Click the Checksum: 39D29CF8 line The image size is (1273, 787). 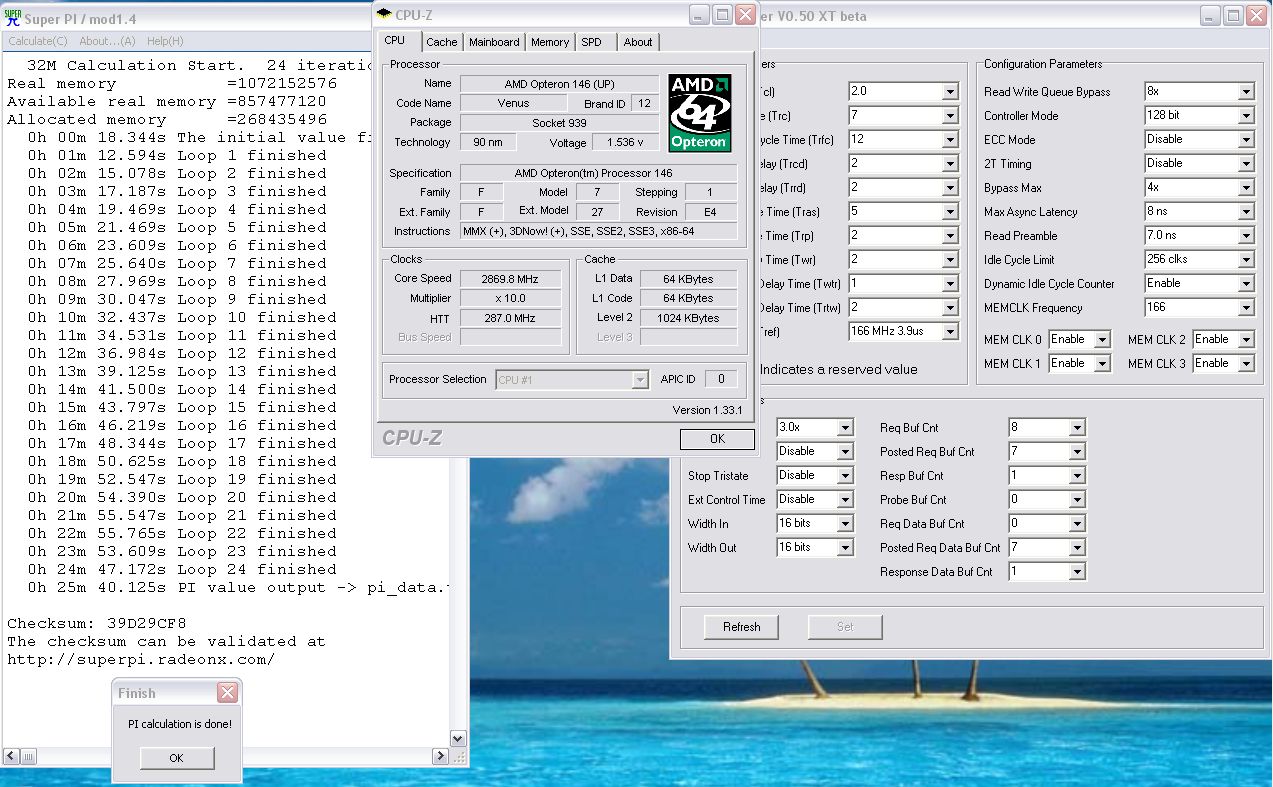pyautogui.click(x=97, y=623)
